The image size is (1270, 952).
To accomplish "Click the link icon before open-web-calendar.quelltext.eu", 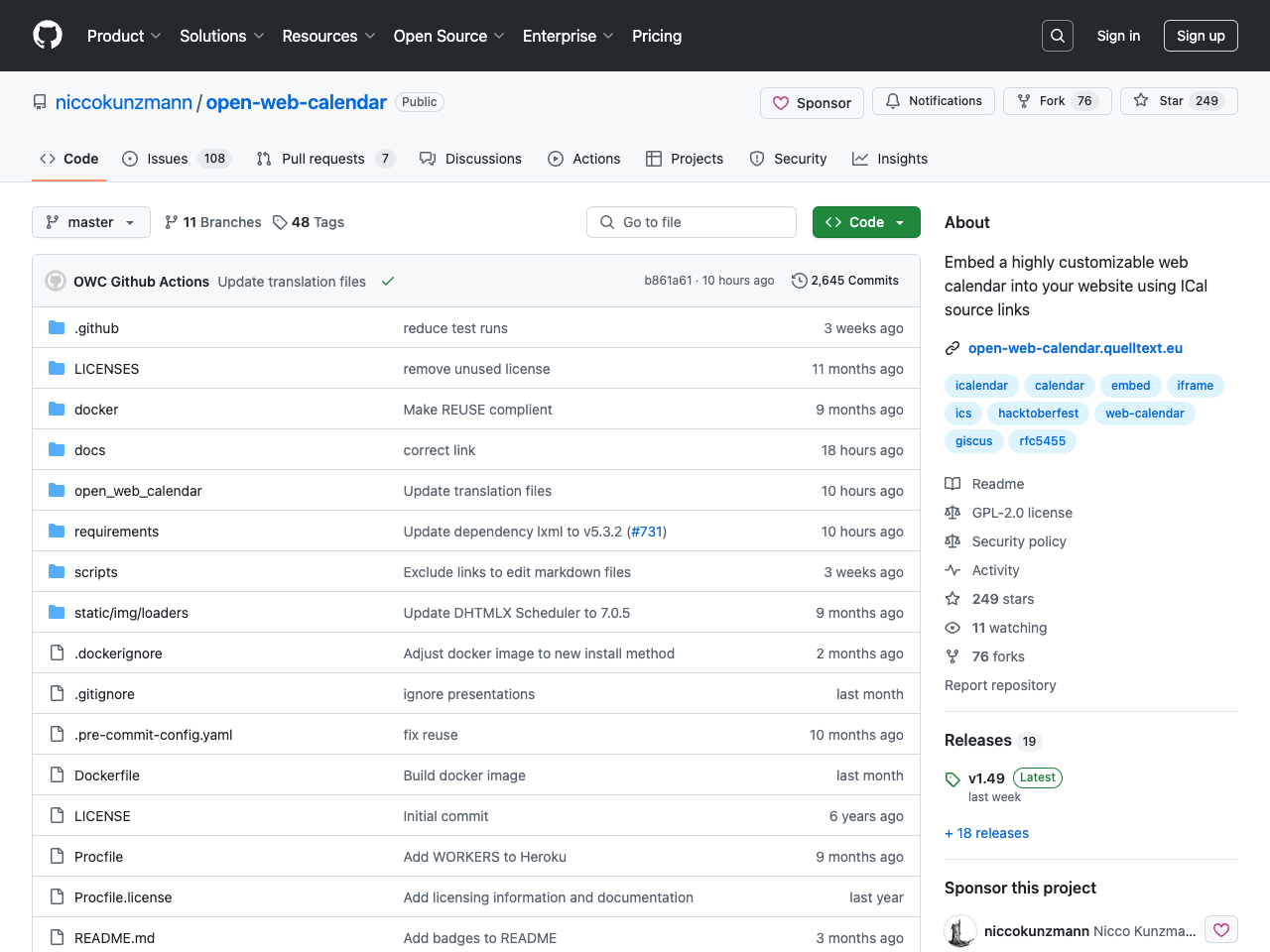I will point(952,348).
